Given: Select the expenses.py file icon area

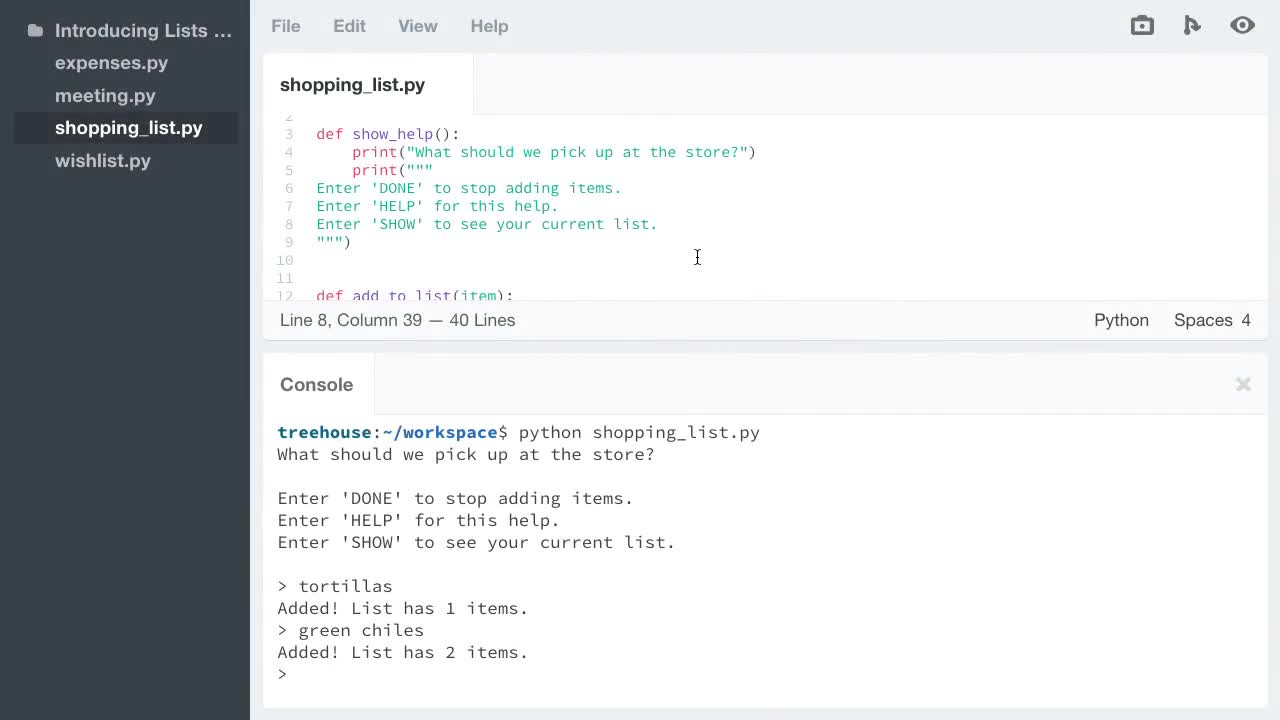Looking at the screenshot, I should (x=111, y=63).
